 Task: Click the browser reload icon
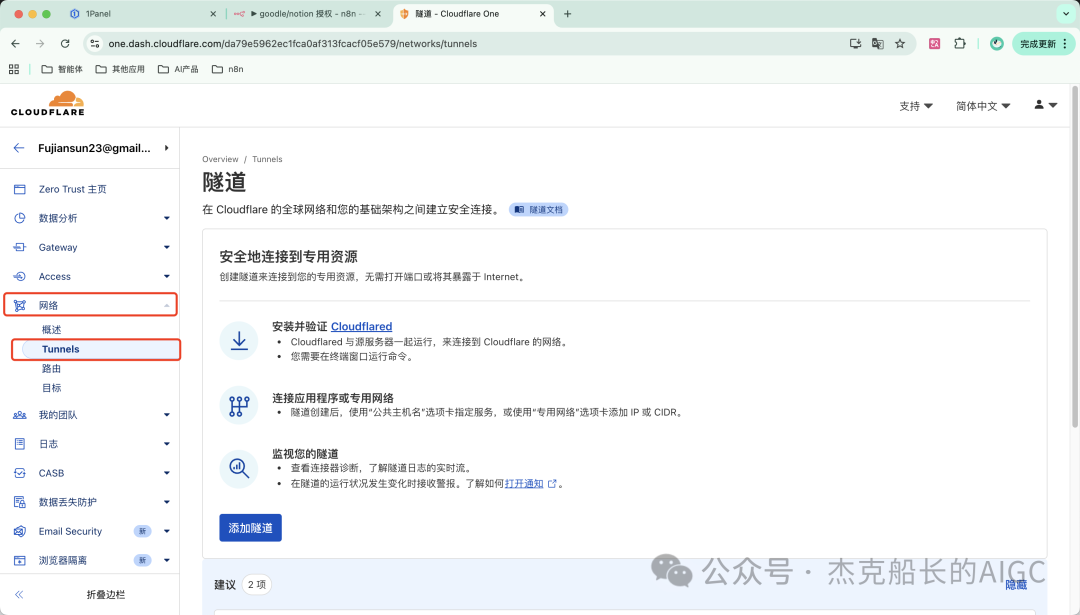click(x=65, y=43)
